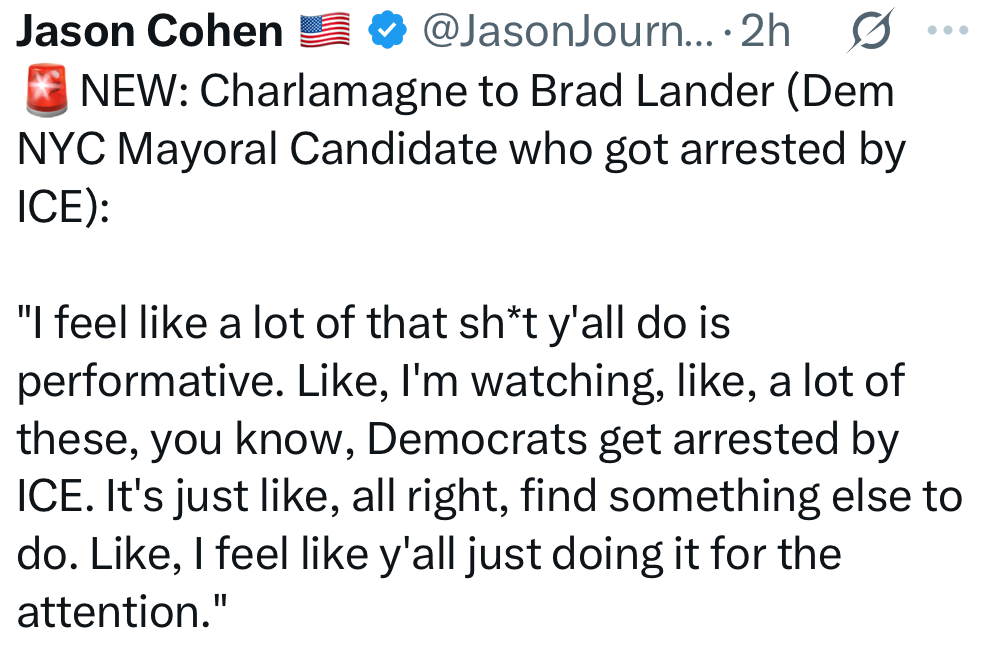The height and width of the screenshot is (658, 982).
Task: Open the post via 2h timestamp
Action: coord(766,32)
